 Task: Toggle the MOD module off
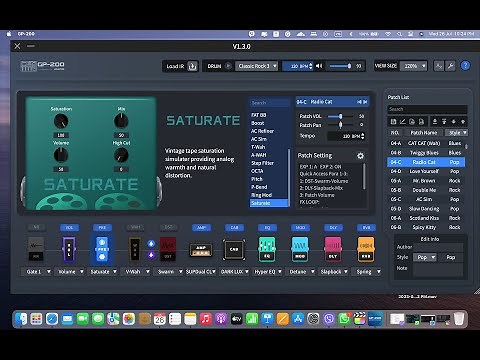tap(300, 228)
